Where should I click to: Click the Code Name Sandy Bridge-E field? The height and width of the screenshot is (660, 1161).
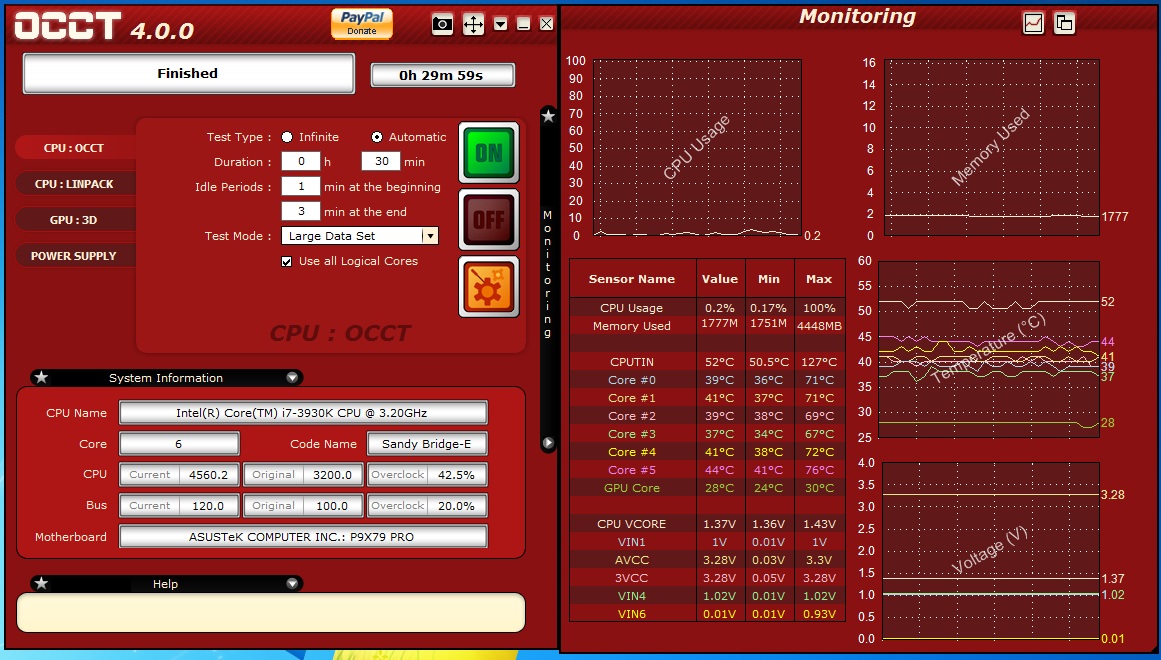click(x=427, y=444)
